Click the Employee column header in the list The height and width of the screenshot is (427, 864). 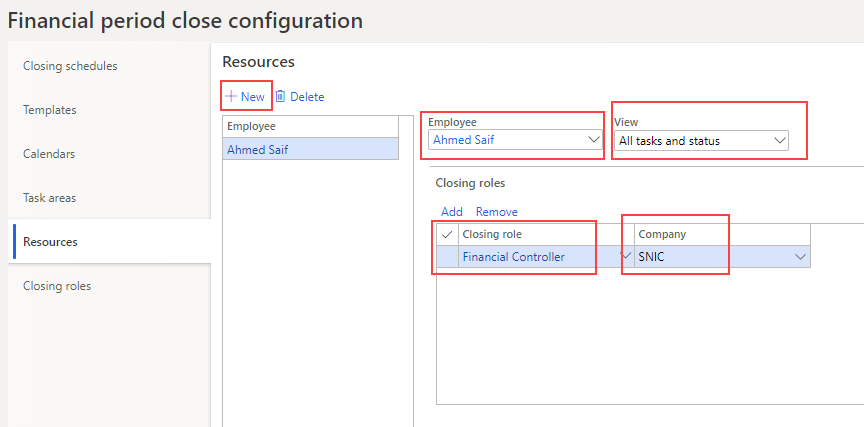click(x=252, y=126)
